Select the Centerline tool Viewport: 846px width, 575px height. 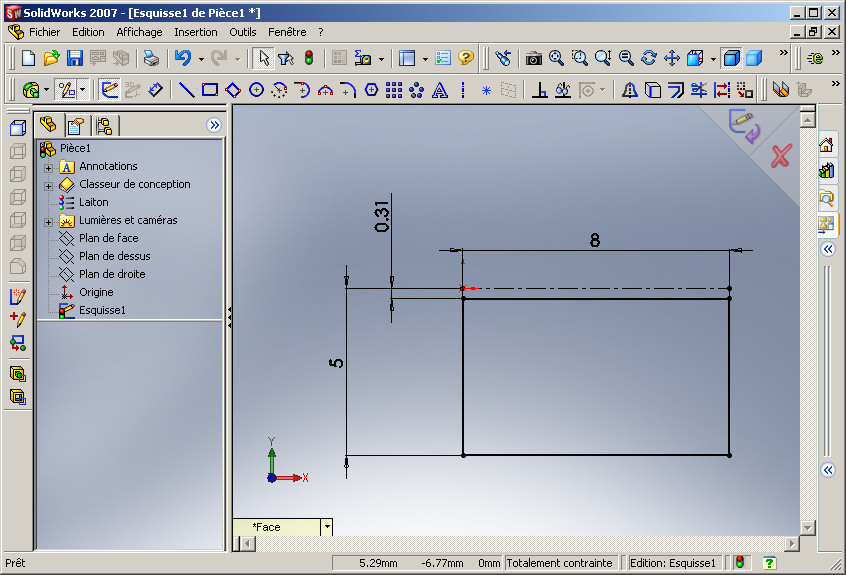coord(463,90)
